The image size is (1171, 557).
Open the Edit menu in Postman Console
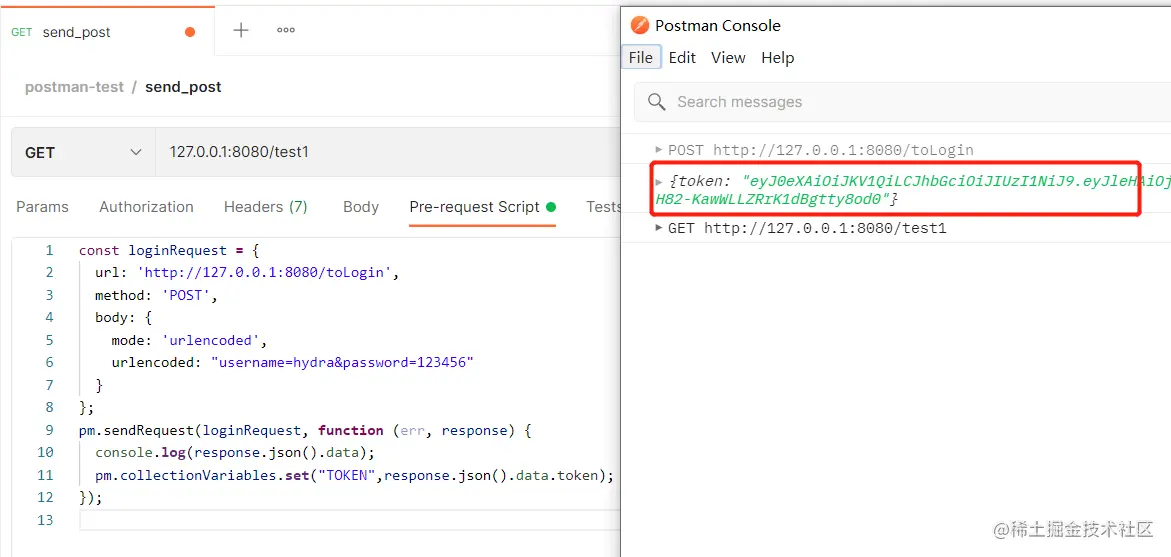[x=682, y=57]
